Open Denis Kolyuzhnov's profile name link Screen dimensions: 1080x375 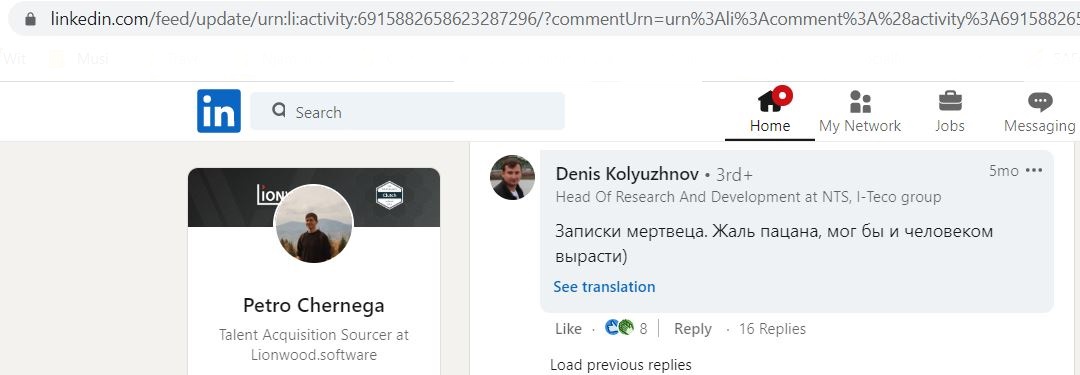pos(627,174)
